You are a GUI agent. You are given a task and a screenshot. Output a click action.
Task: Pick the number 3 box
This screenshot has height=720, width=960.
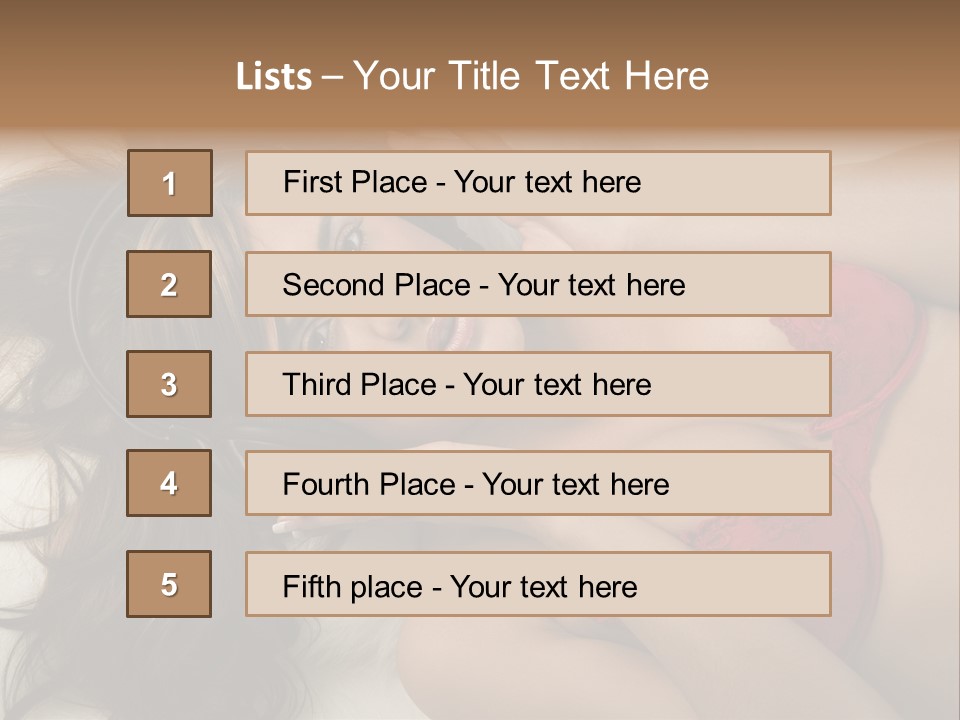click(x=169, y=384)
